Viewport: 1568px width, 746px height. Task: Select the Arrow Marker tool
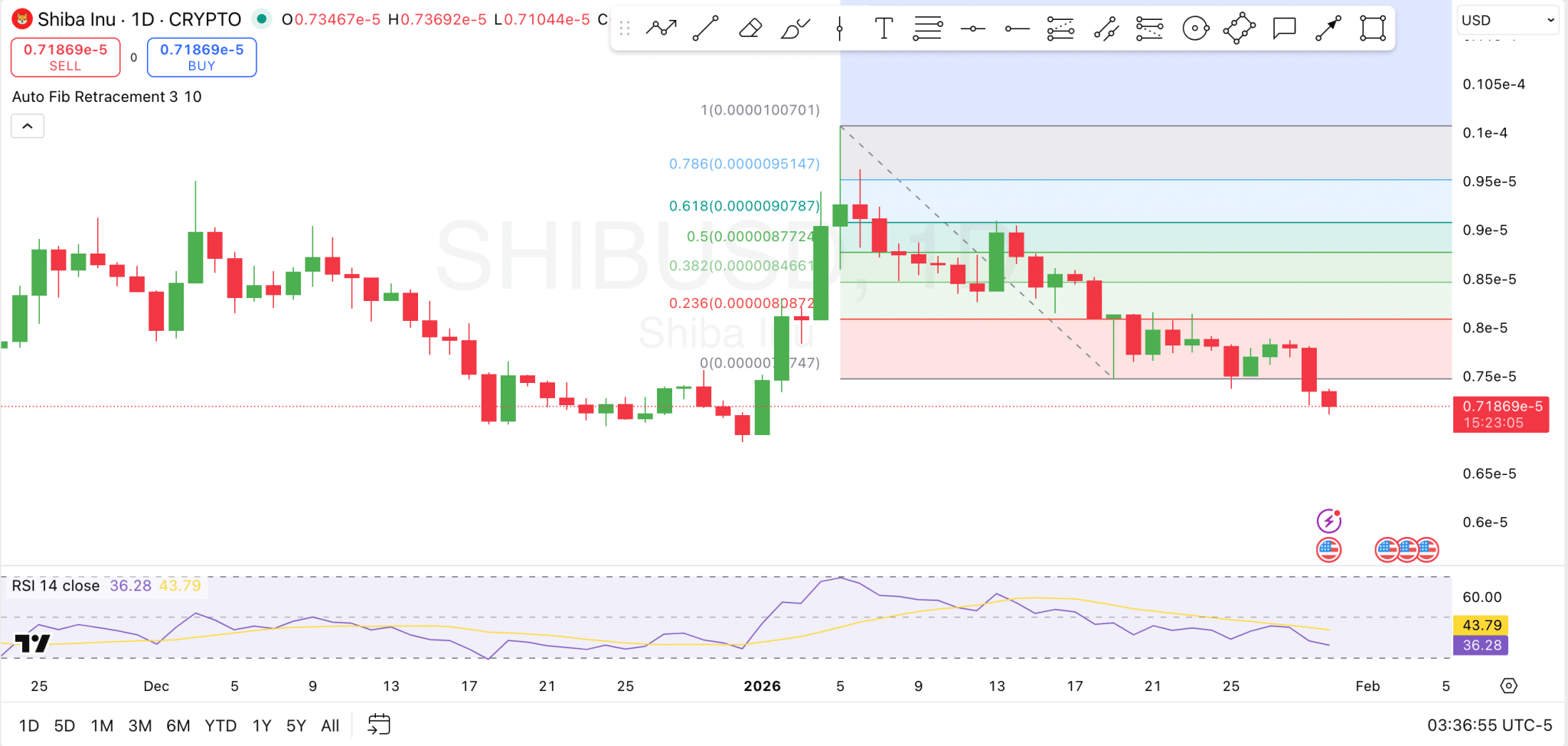1328,28
